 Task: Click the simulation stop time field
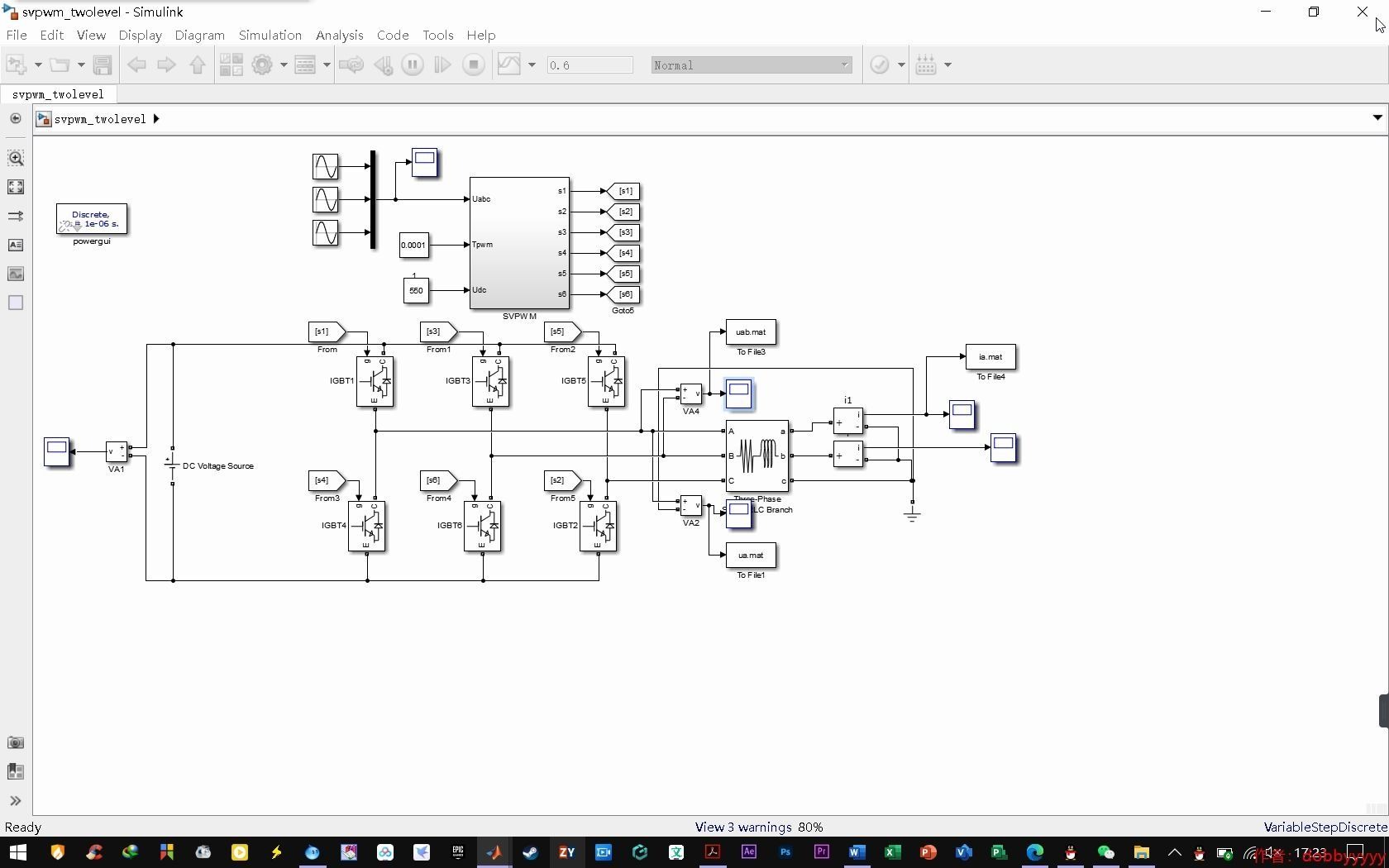coord(589,64)
